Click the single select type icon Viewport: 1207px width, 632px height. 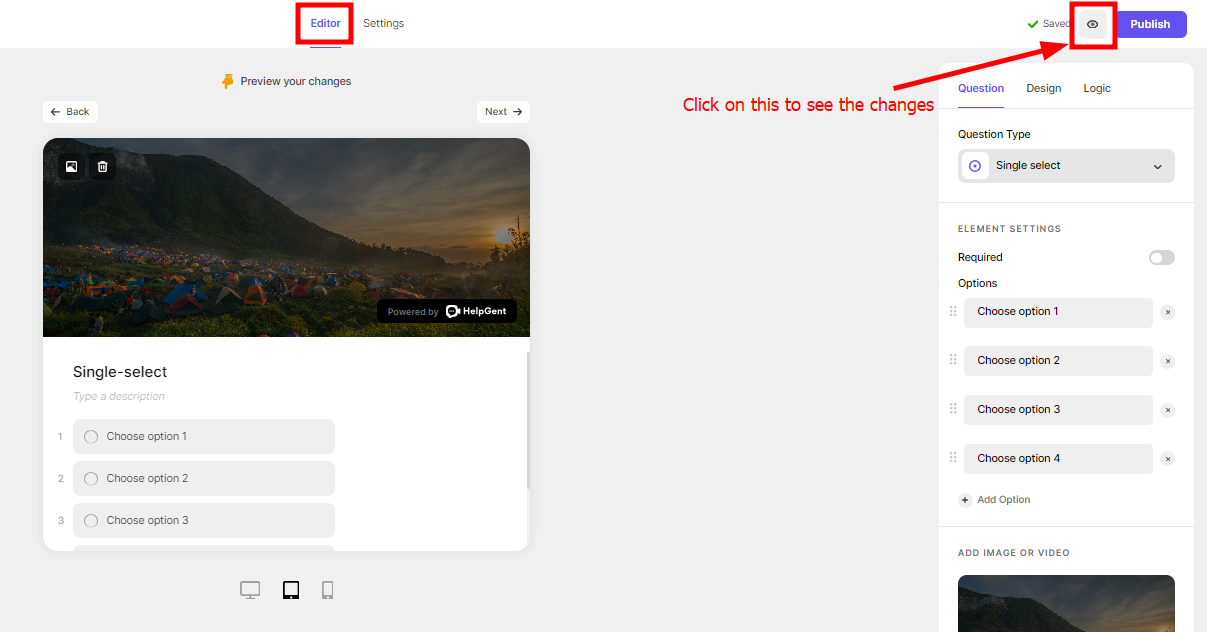tap(975, 166)
